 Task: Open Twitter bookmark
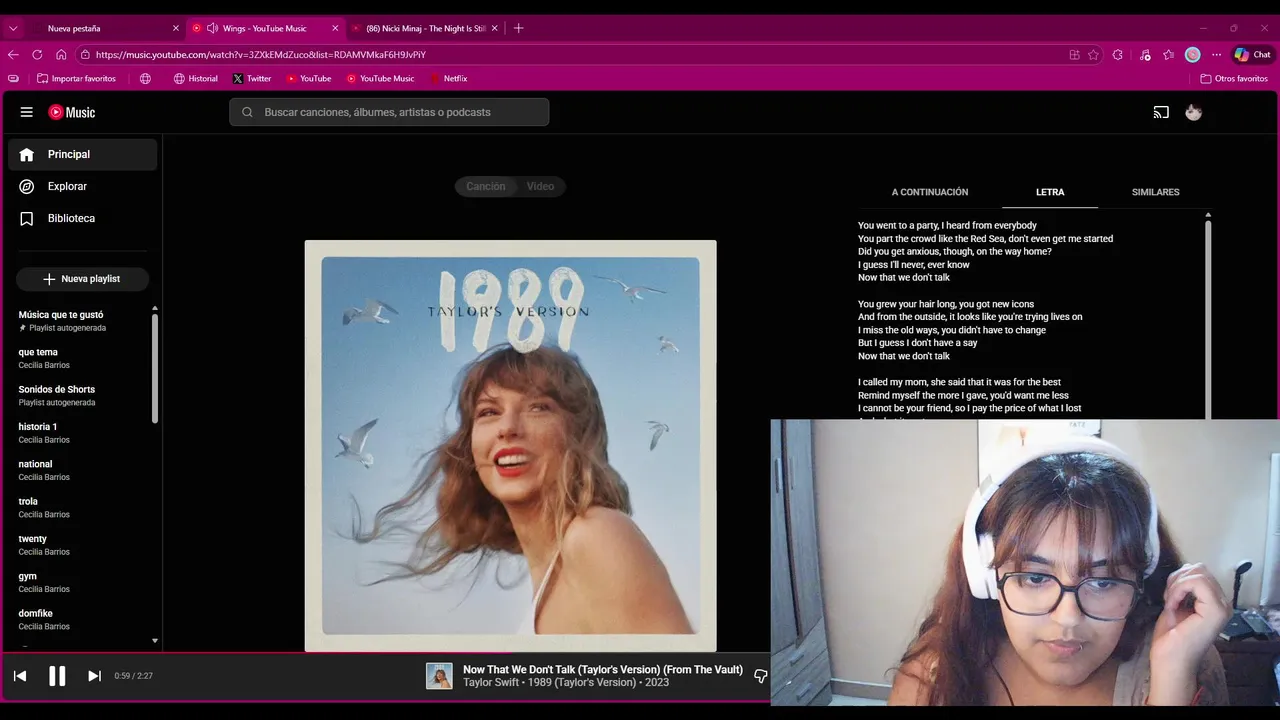point(252,78)
